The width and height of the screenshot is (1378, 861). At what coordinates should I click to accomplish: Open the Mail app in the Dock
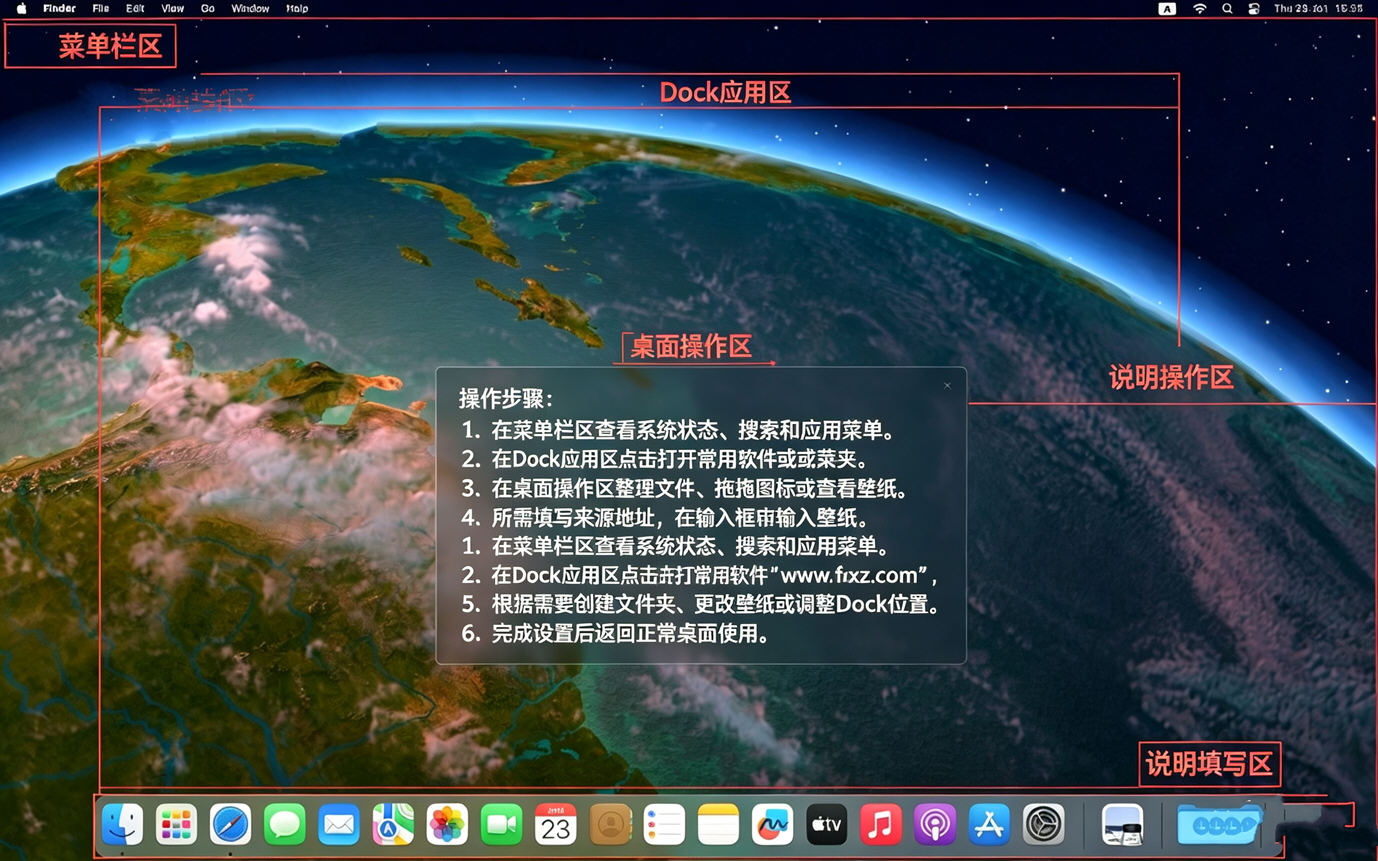339,825
